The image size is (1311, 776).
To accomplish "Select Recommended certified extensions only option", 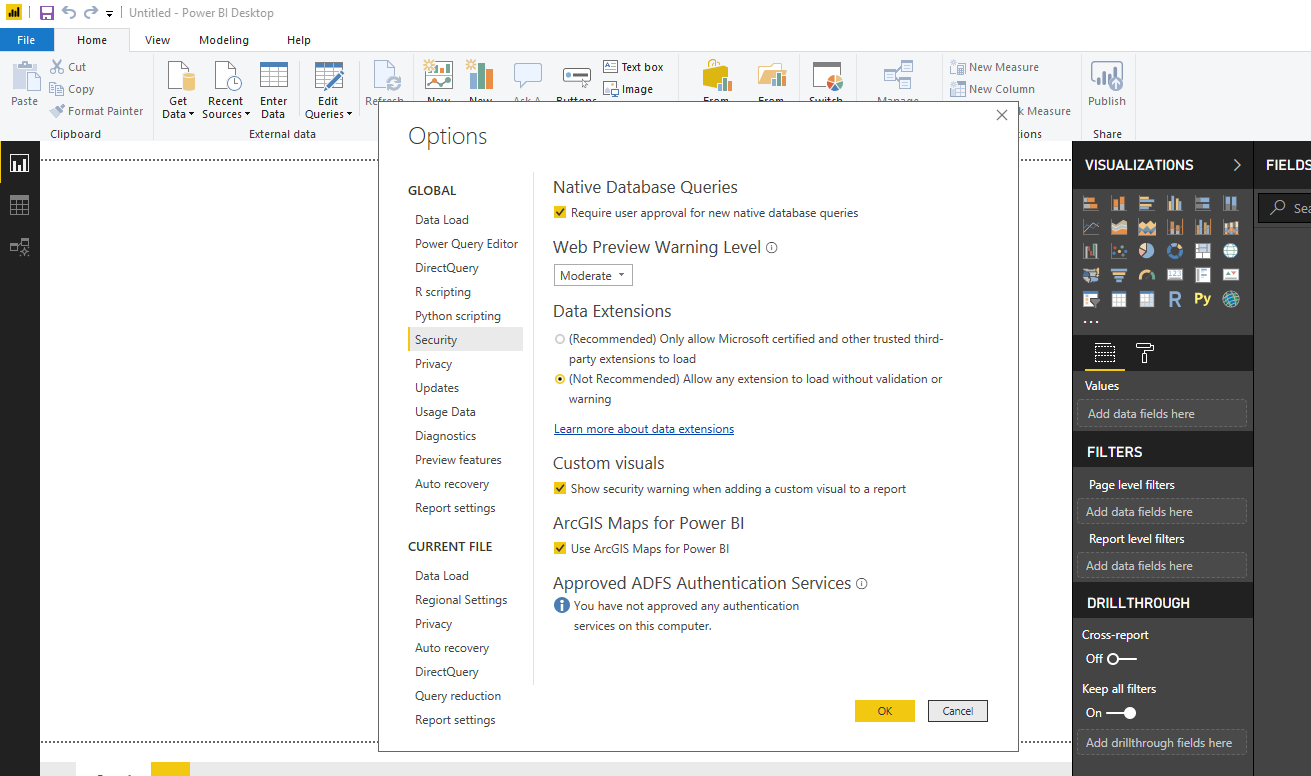I will tap(560, 339).
